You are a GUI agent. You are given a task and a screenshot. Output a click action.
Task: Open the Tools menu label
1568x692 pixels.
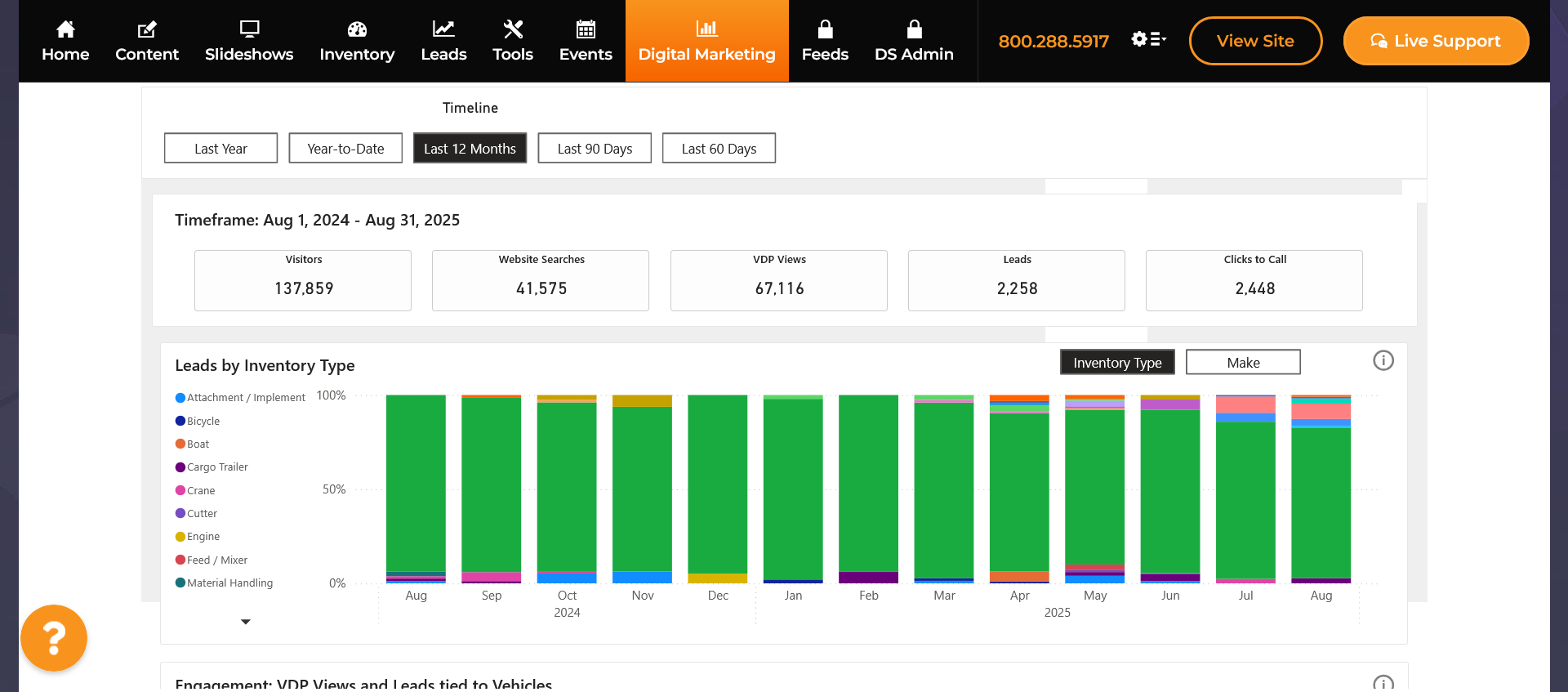pos(513,54)
